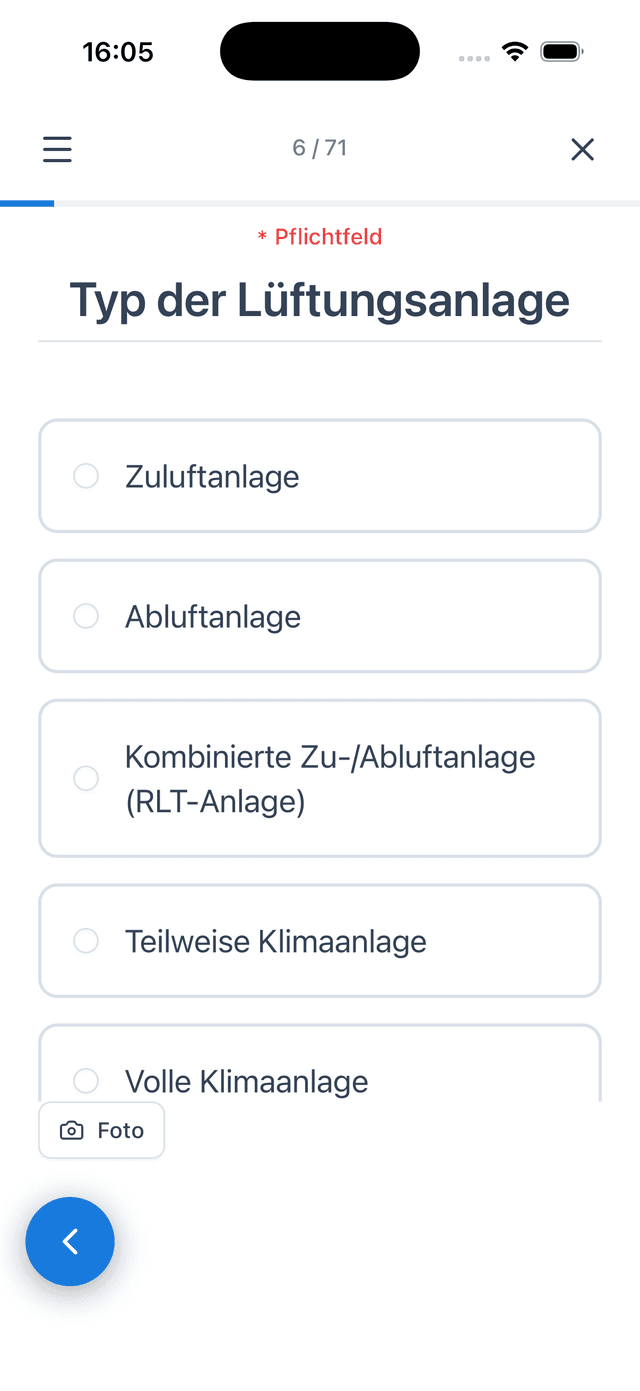The image size is (640, 1391).
Task: Tap the Typ der Lüftungsanlage heading
Action: [320, 299]
